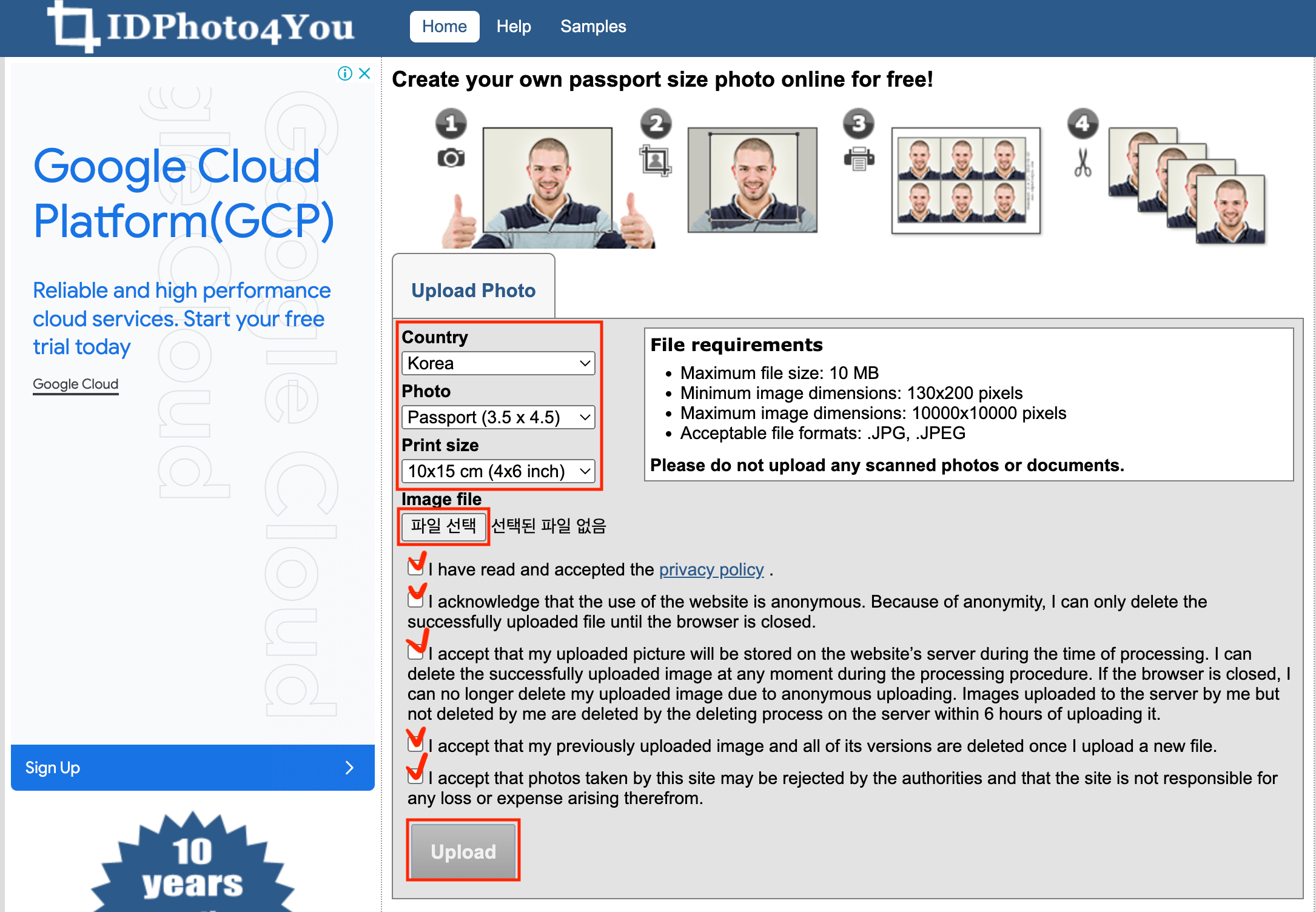Enable the authorities rejection disclaimer checkbox
The height and width of the screenshot is (912, 1316).
click(x=415, y=776)
